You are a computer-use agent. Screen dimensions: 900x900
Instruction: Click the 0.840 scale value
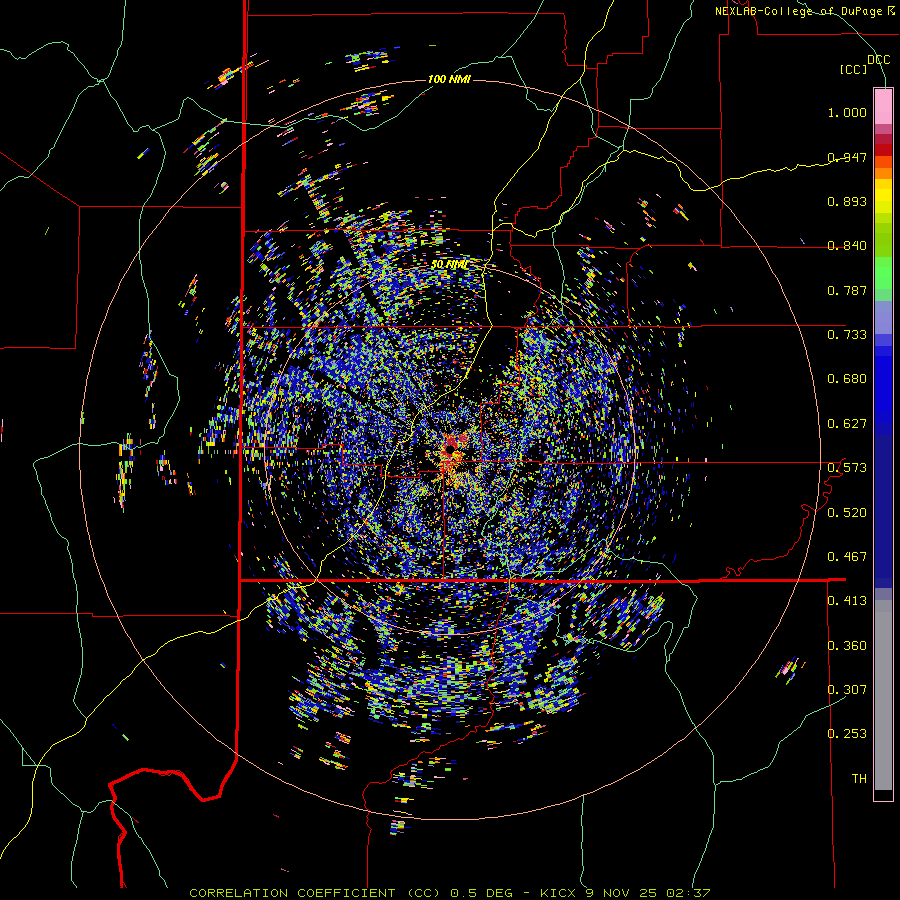[x=847, y=246]
